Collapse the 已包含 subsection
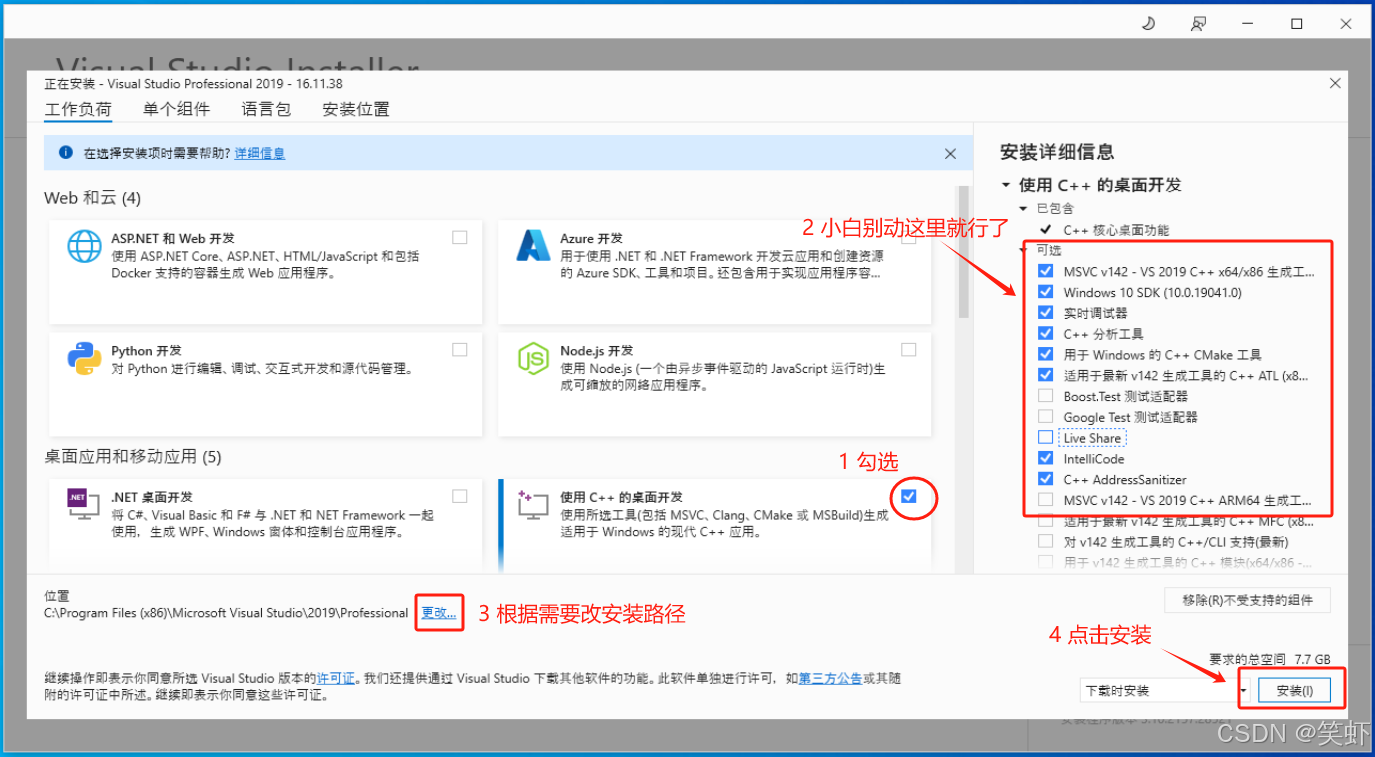Viewport: 1375px width, 757px height. [1023, 208]
